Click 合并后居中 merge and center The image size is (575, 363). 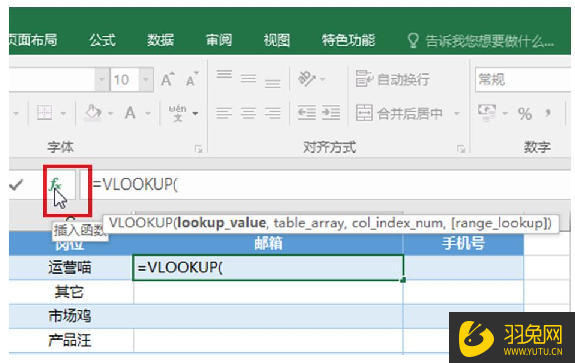[x=399, y=113]
